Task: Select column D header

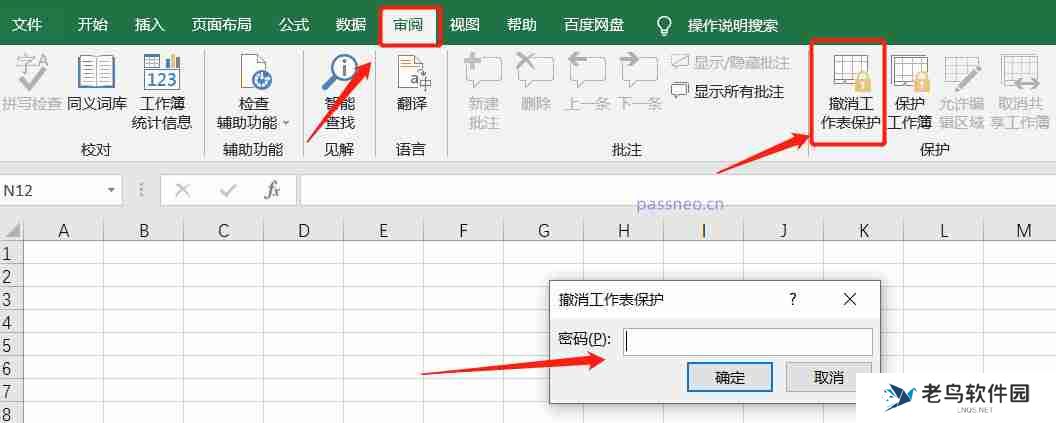Action: 304,232
